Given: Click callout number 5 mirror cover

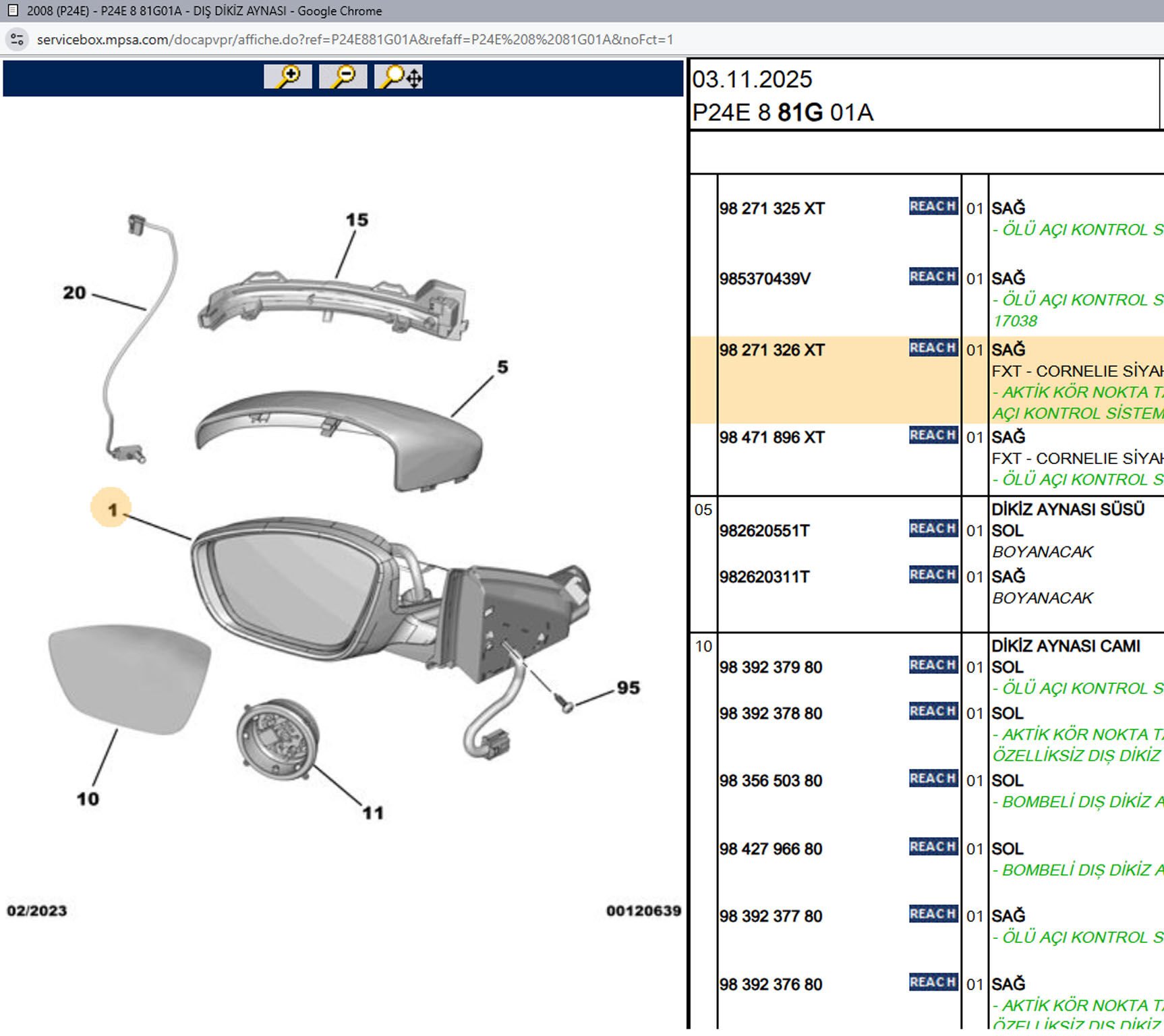Looking at the screenshot, I should (x=502, y=367).
